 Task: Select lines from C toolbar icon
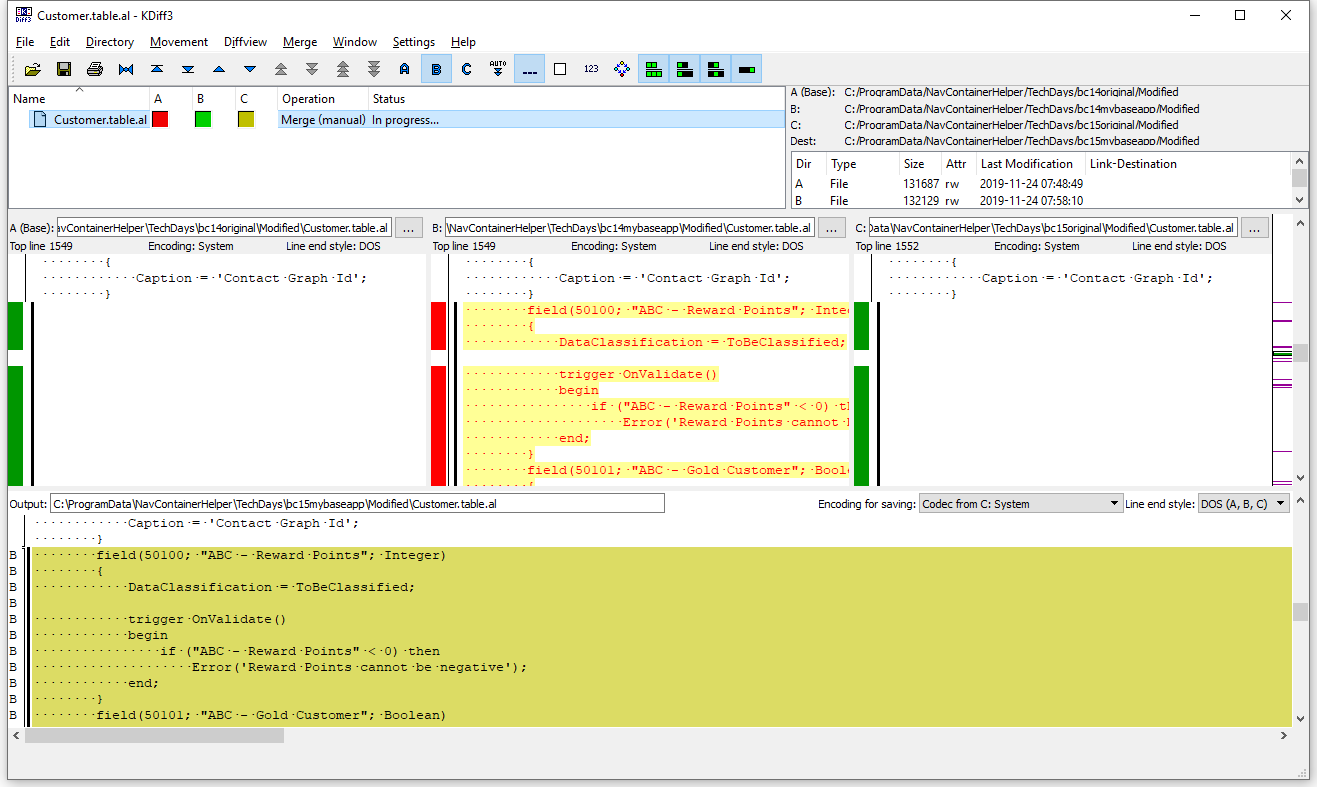pyautogui.click(x=467, y=69)
